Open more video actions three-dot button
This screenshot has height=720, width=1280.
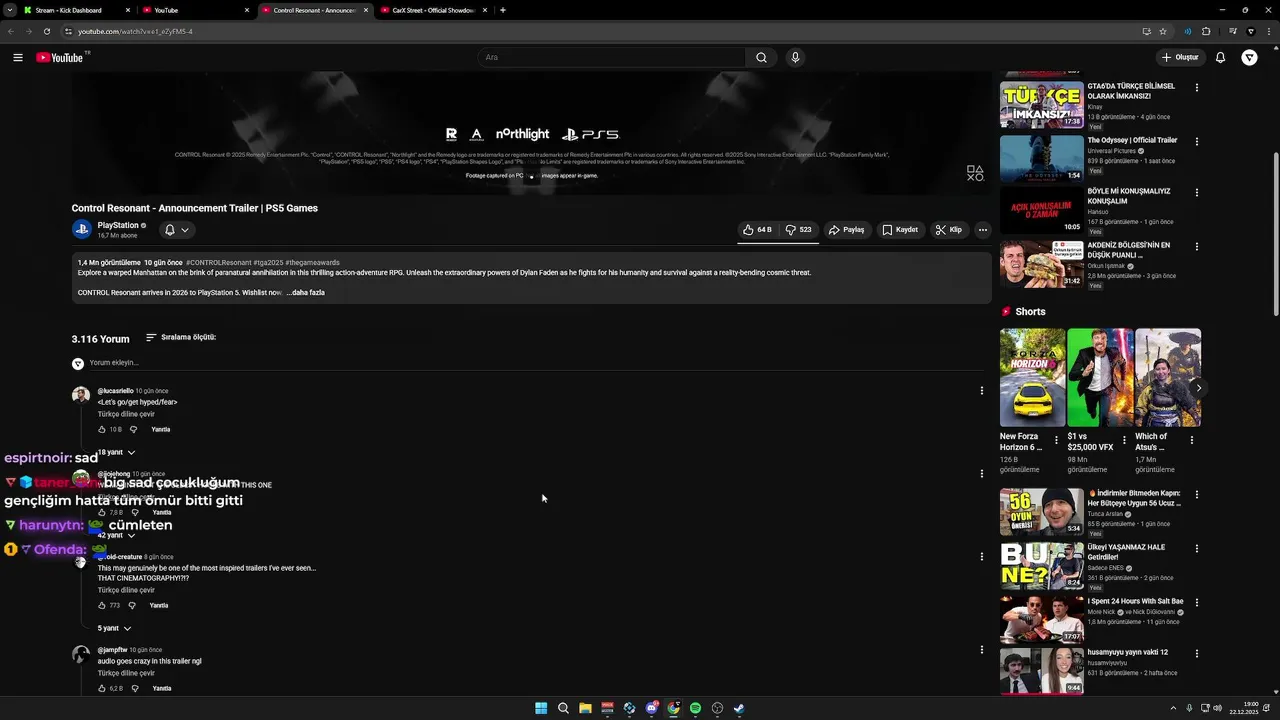point(982,230)
